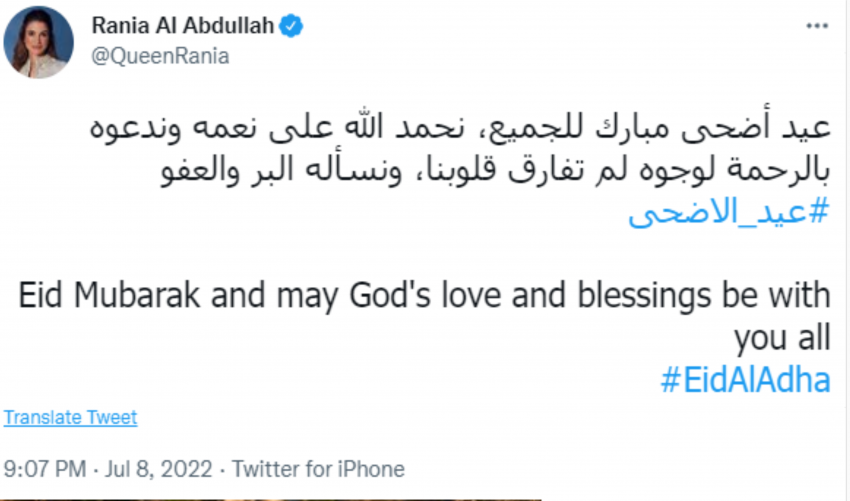
Task: Click the Arabic #عيد_الاضحى hashtag
Action: point(729,213)
